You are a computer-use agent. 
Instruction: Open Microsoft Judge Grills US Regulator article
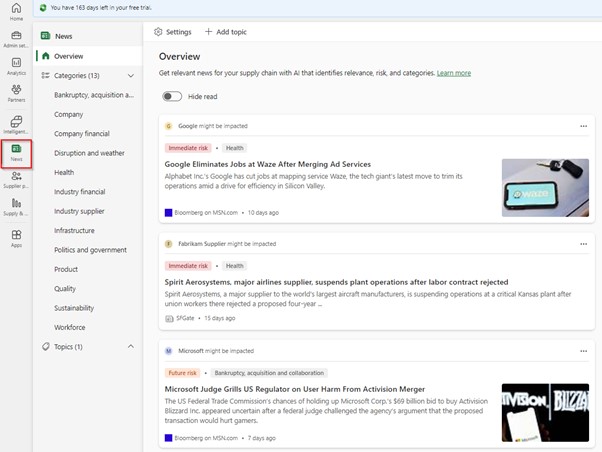tap(294, 389)
